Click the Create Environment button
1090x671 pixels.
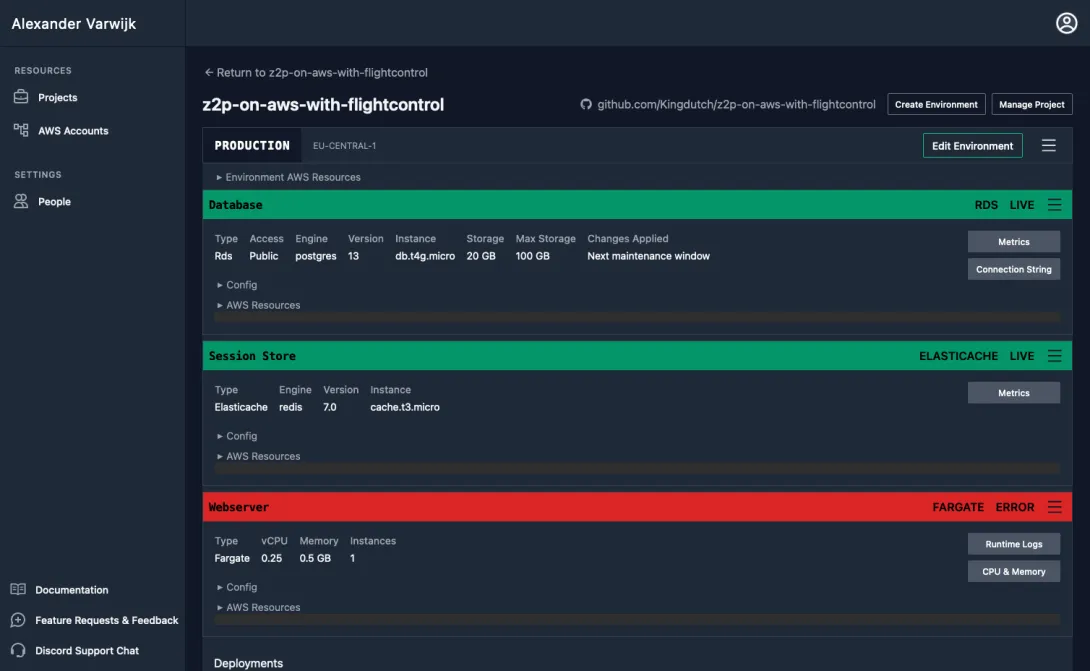pyautogui.click(x=936, y=103)
